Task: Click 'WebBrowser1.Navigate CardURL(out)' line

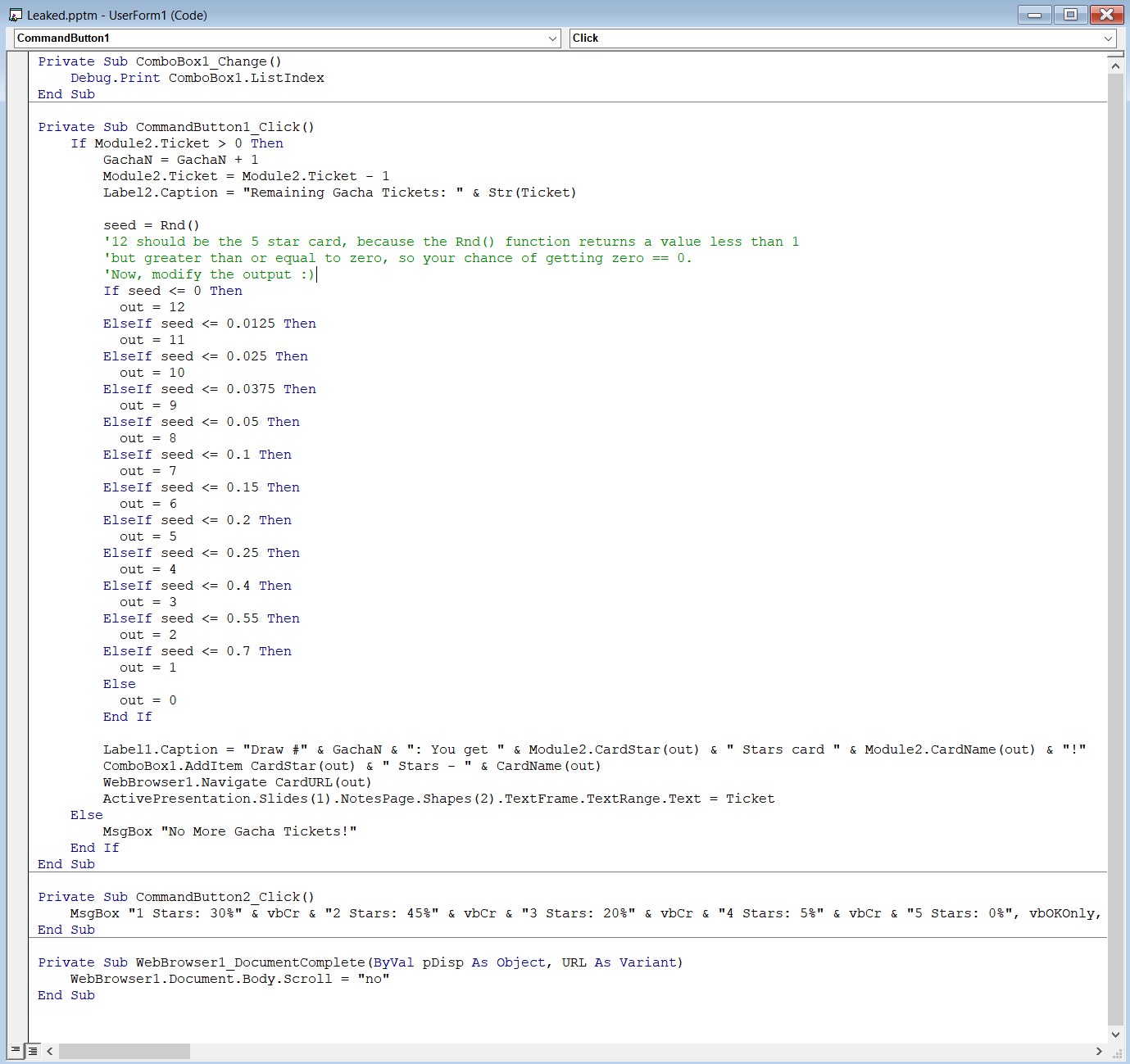Action: pos(238,782)
